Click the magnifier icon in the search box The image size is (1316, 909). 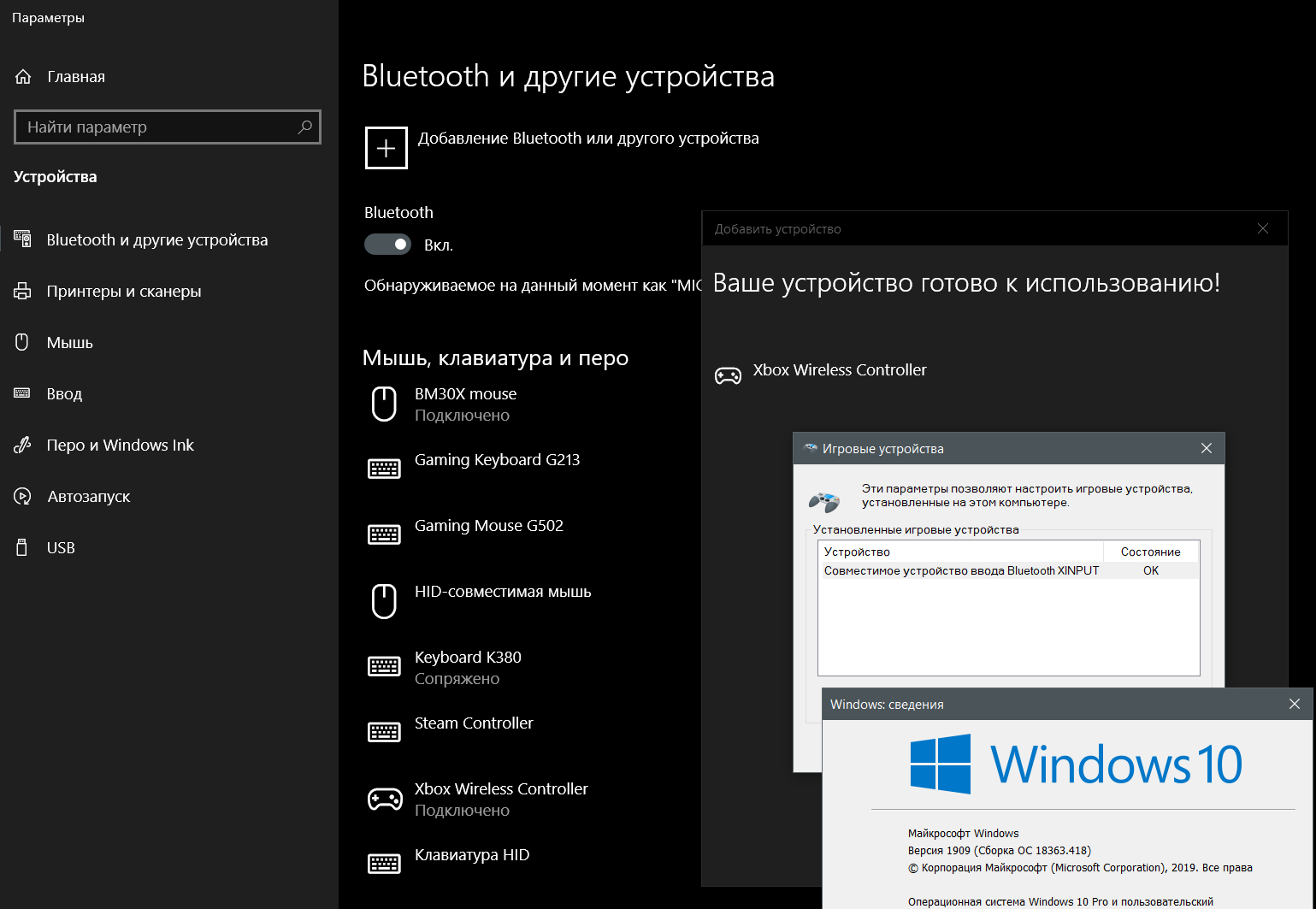[x=304, y=127]
